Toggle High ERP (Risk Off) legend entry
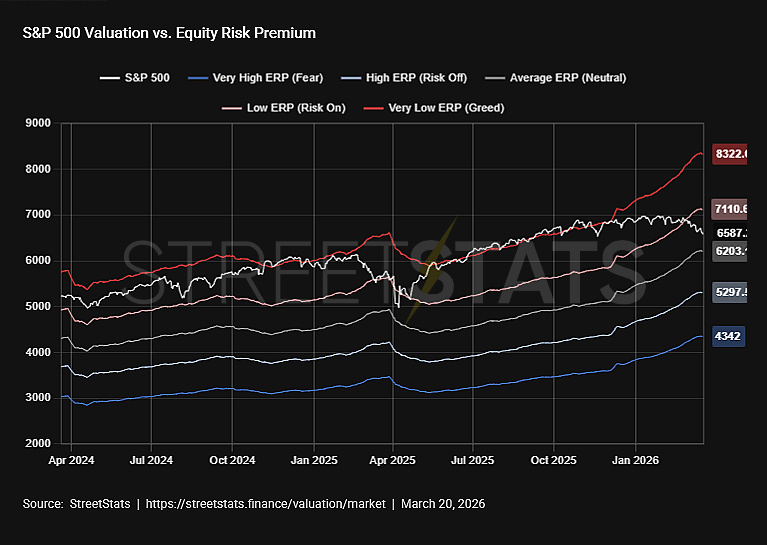767x545 pixels. tap(404, 78)
